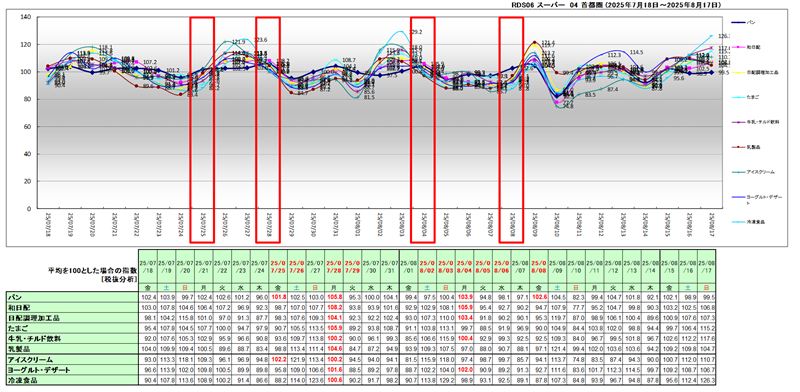This screenshot has height=392, width=800.
Task: Select the 和日配 row header in the table
Action: tap(71, 307)
